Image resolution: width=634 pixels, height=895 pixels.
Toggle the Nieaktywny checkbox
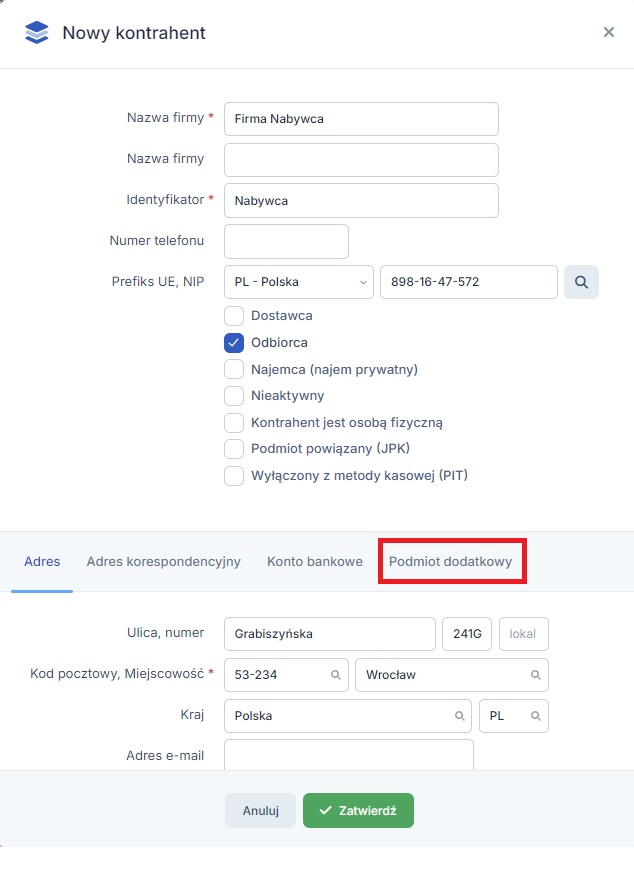point(234,396)
